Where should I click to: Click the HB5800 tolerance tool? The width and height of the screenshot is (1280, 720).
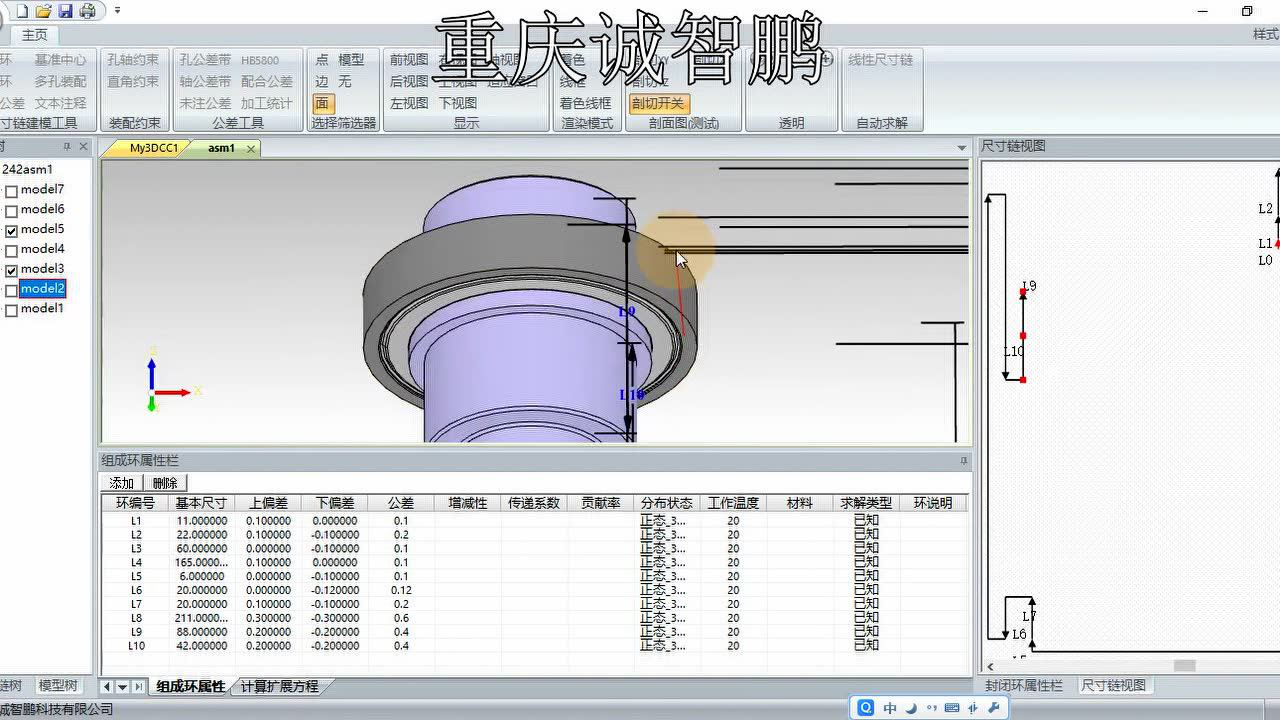[x=260, y=60]
